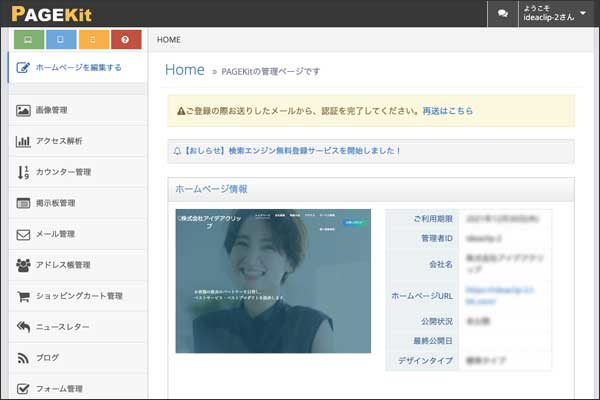Viewport: 600px width, 400px height.
Task: Select ショッピングカート管理 in sidebar
Action: pyautogui.click(x=78, y=296)
